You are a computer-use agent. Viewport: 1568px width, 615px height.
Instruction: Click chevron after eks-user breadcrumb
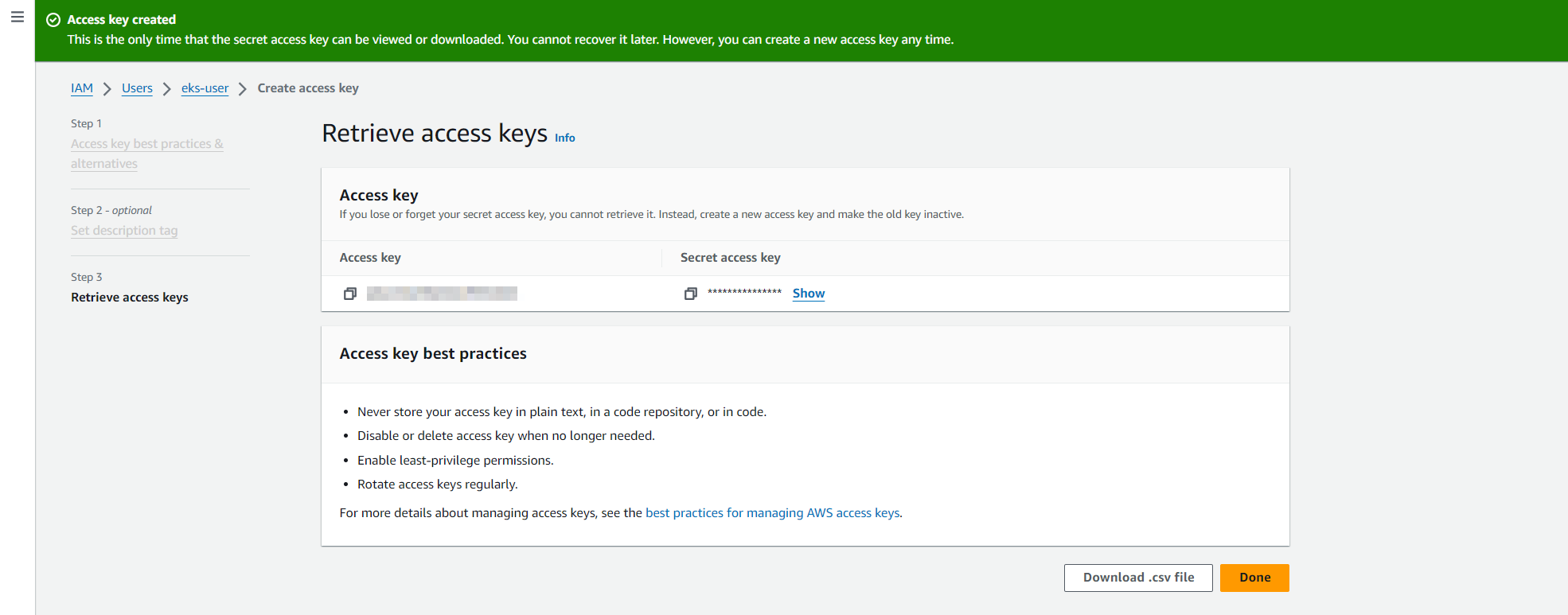coord(243,88)
